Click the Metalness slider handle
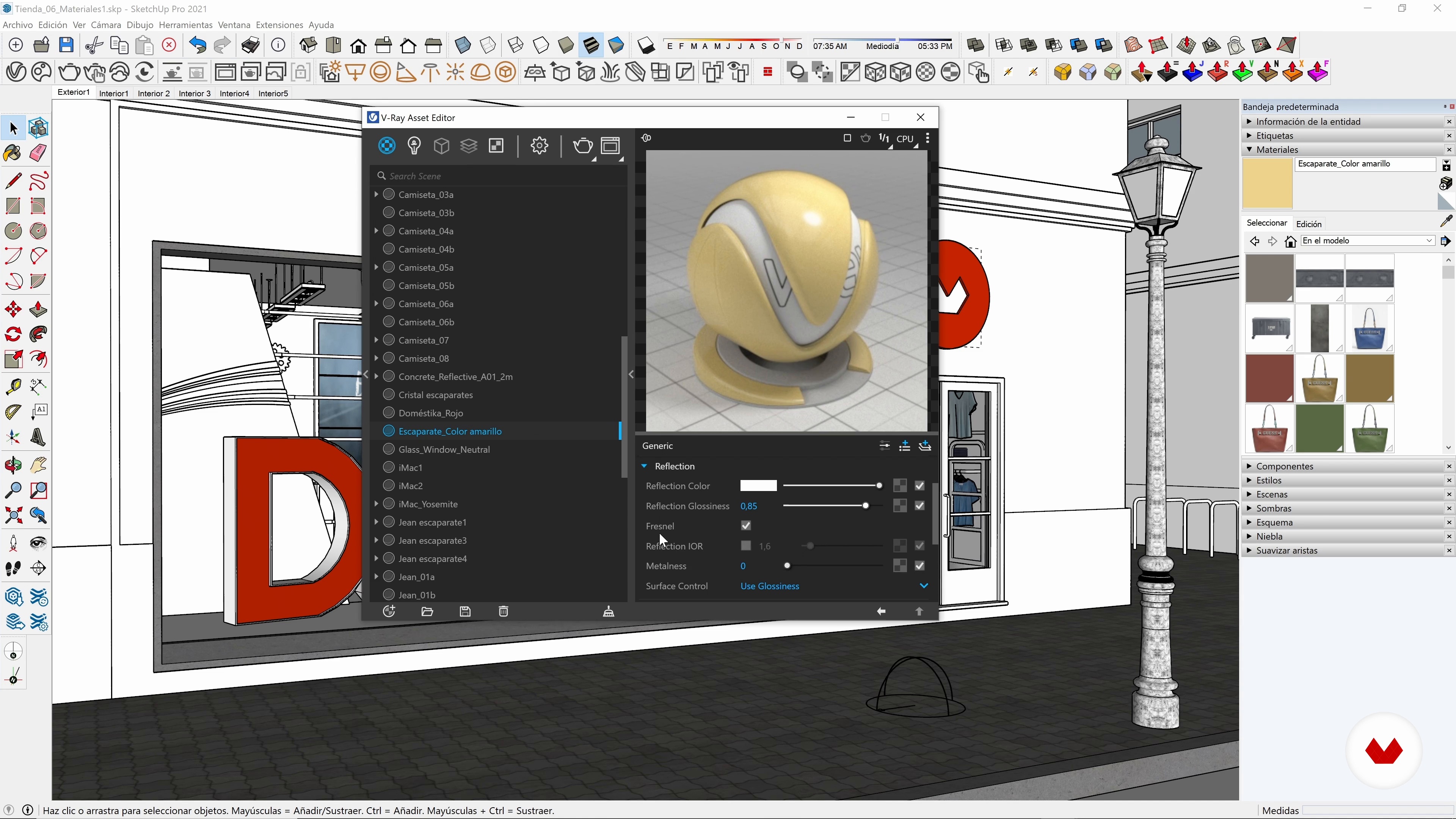 (x=788, y=566)
